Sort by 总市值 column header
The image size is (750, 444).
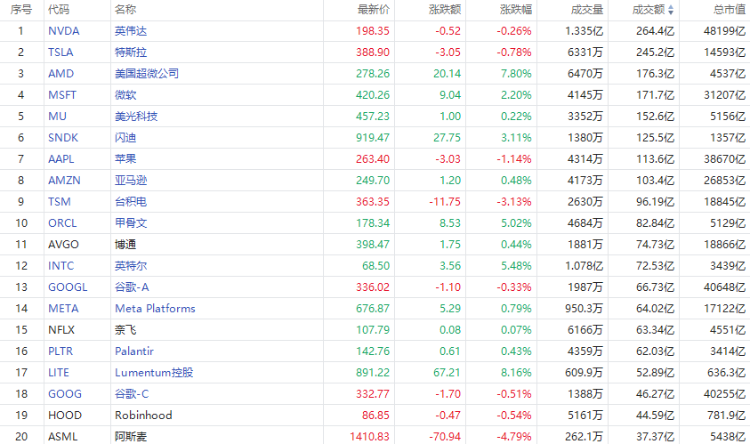729,10
